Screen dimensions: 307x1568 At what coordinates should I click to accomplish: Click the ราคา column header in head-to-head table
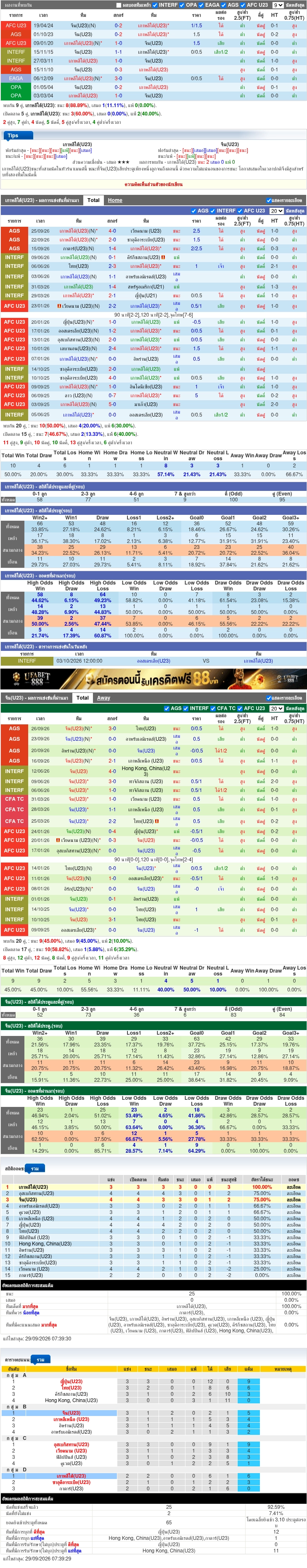(197, 15)
